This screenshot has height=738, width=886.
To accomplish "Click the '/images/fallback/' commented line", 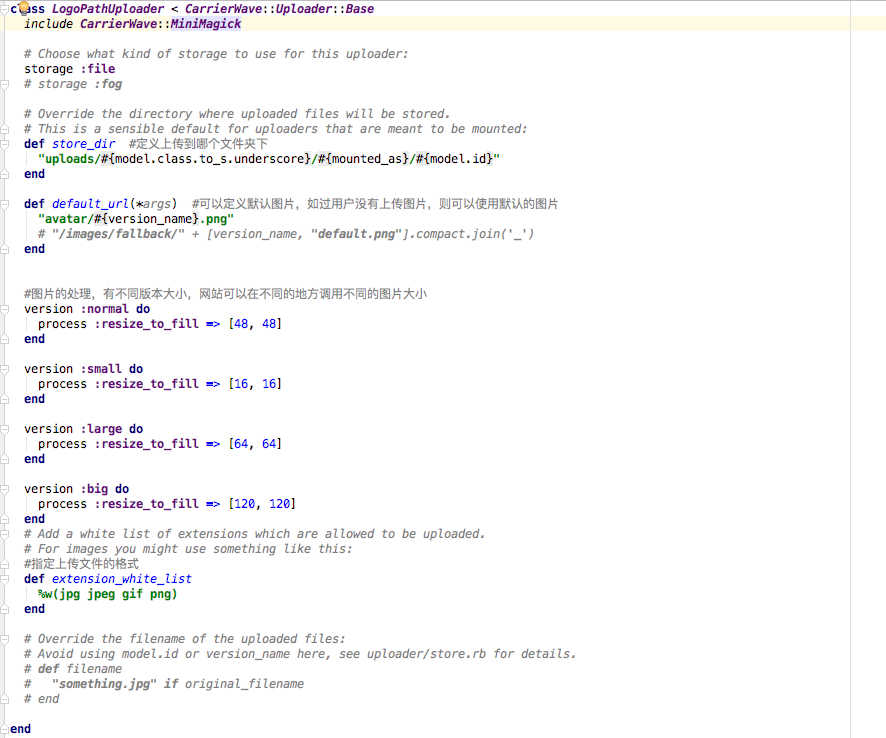I will point(285,234).
